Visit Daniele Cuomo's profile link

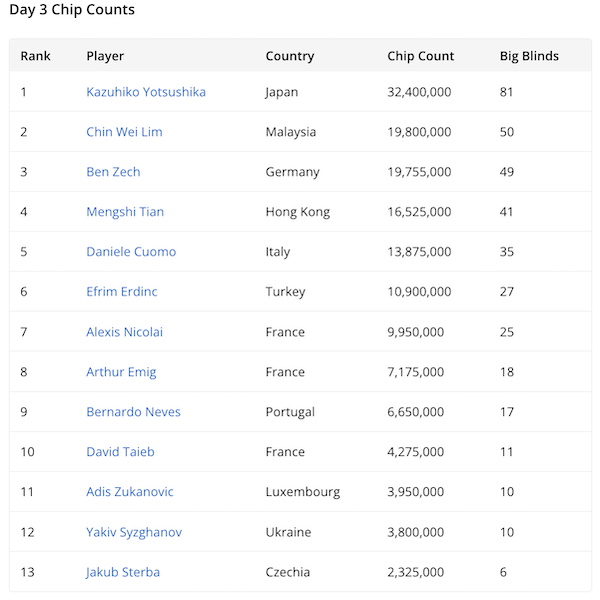click(x=131, y=252)
